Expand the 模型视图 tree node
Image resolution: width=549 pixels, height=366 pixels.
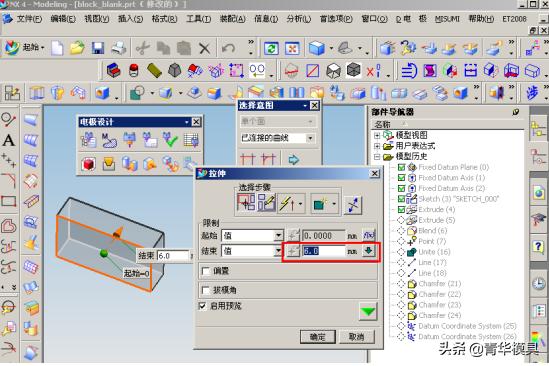click(377, 135)
